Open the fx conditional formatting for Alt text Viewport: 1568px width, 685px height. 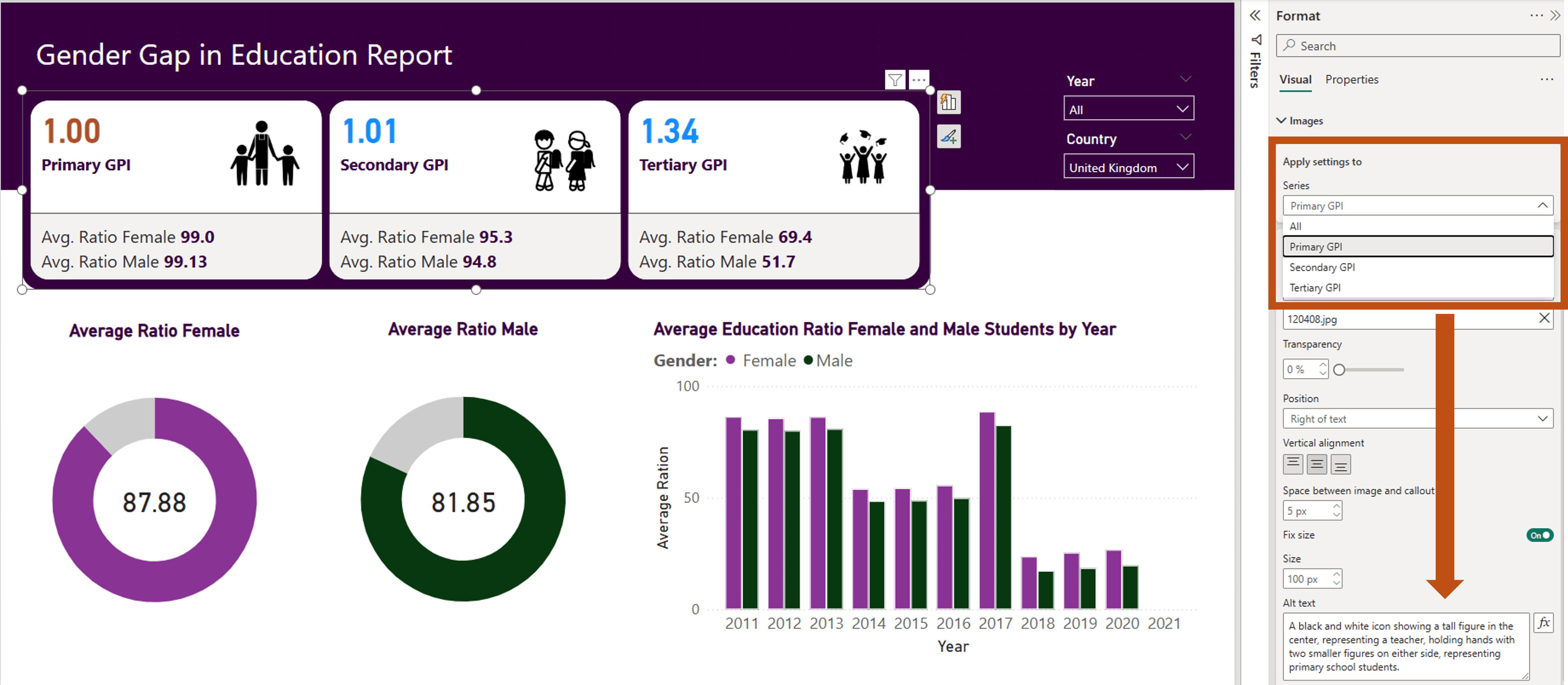pos(1543,623)
